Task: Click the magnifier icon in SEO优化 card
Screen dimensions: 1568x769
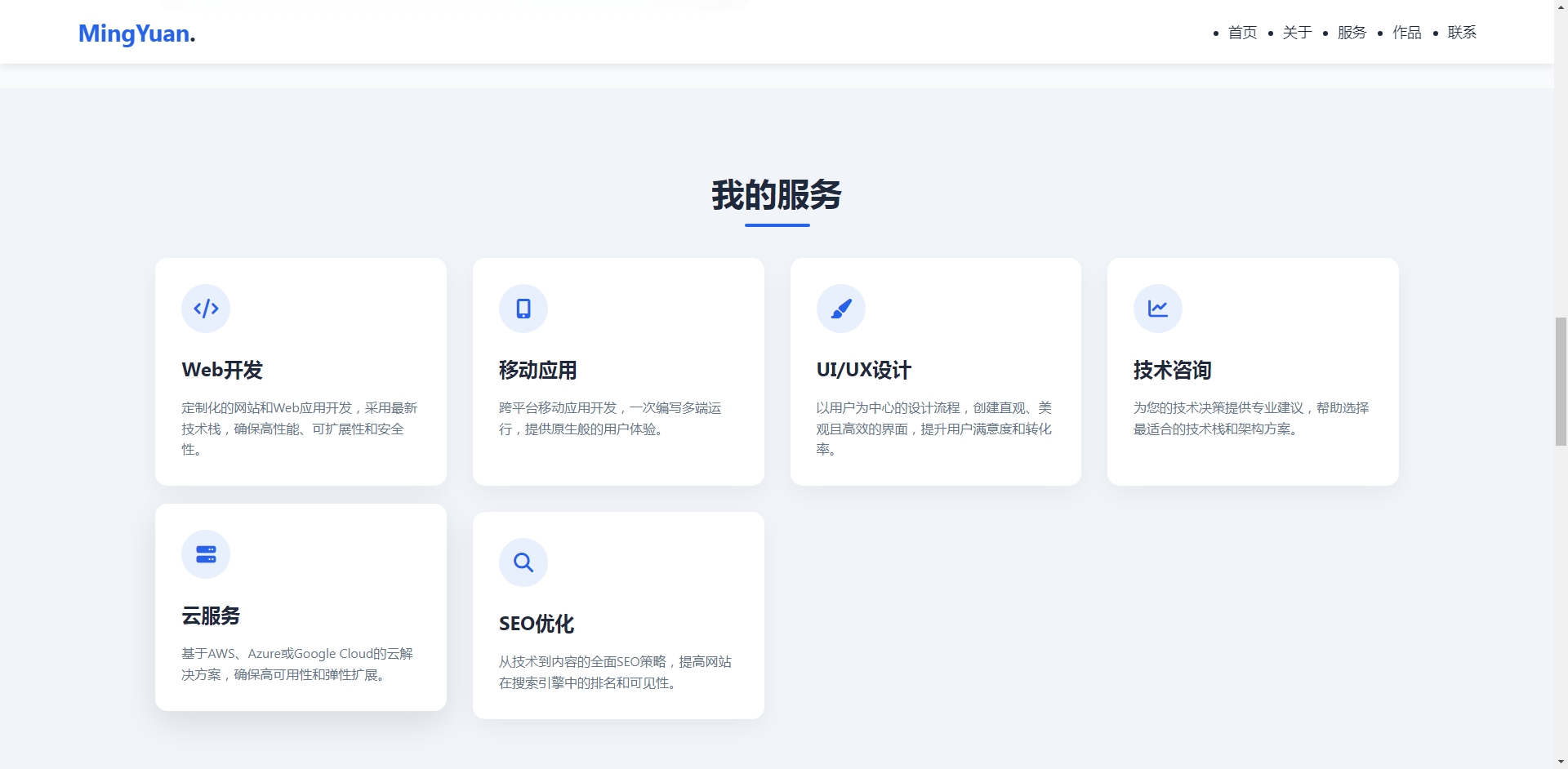Action: point(523,562)
